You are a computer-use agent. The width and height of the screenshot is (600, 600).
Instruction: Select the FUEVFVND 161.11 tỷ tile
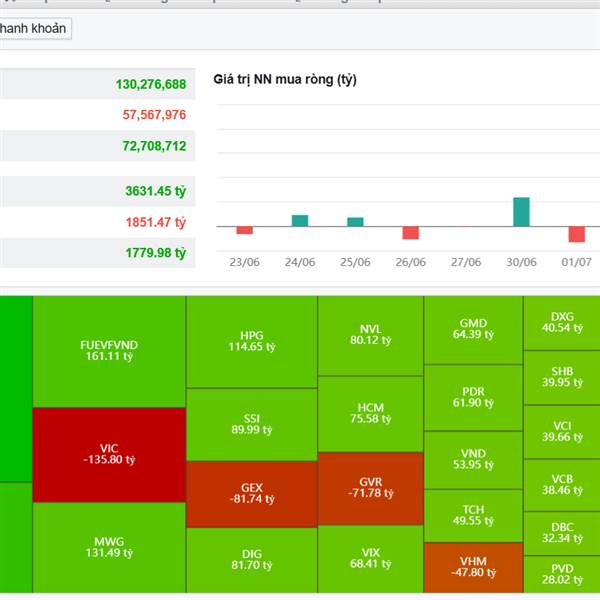109,351
